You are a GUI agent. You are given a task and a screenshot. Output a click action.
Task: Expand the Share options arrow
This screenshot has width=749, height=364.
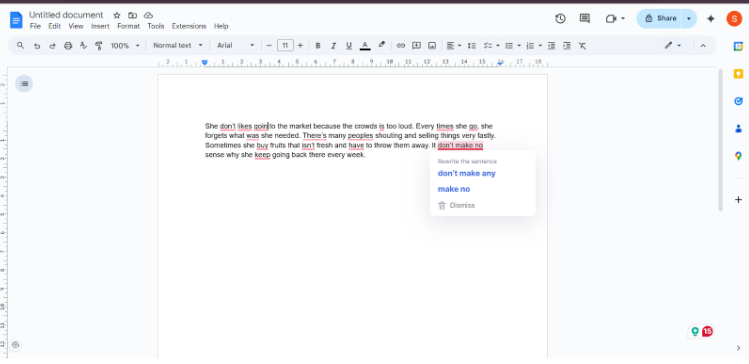(689, 19)
